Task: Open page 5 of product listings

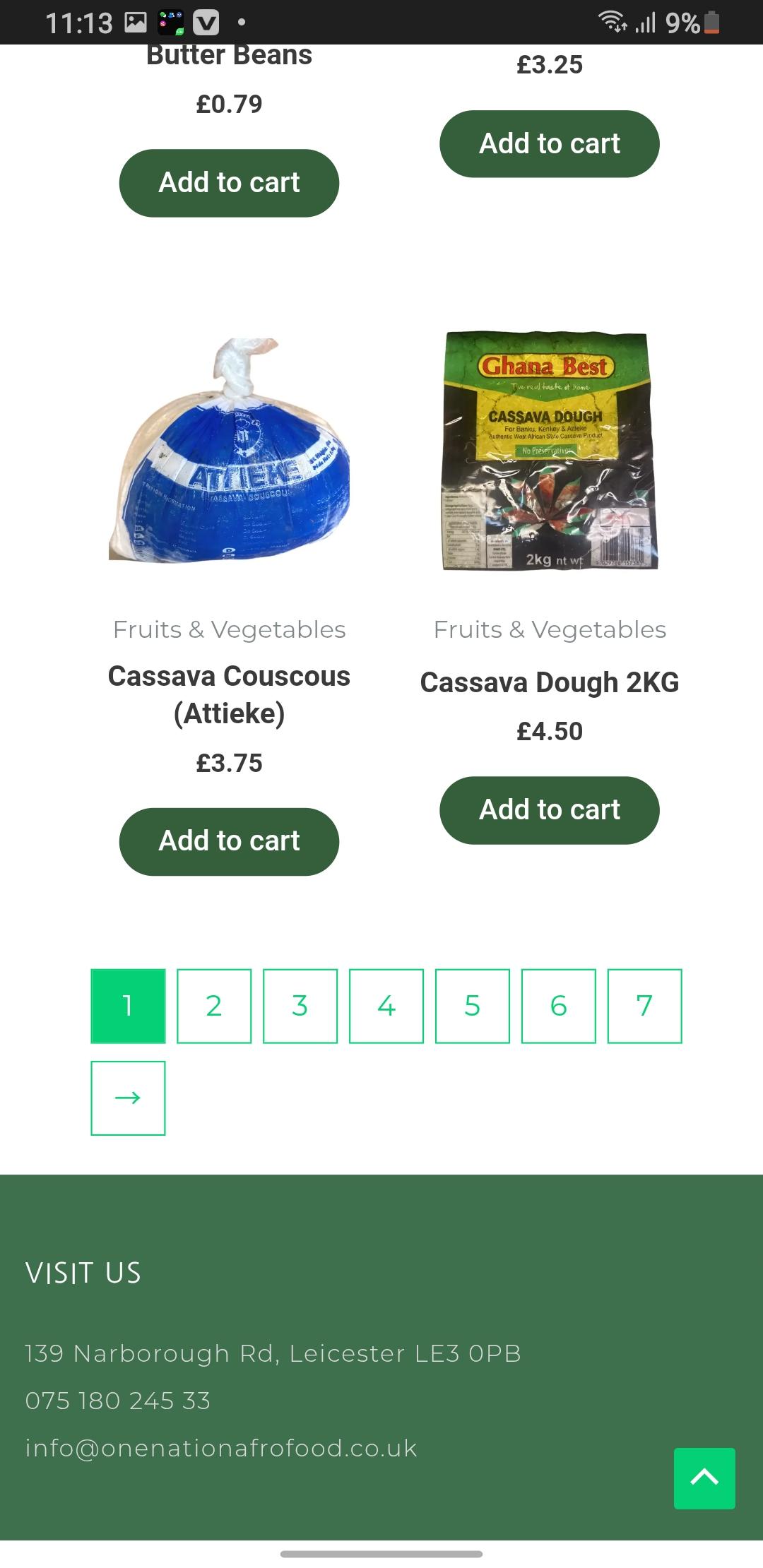Action: (x=473, y=1006)
